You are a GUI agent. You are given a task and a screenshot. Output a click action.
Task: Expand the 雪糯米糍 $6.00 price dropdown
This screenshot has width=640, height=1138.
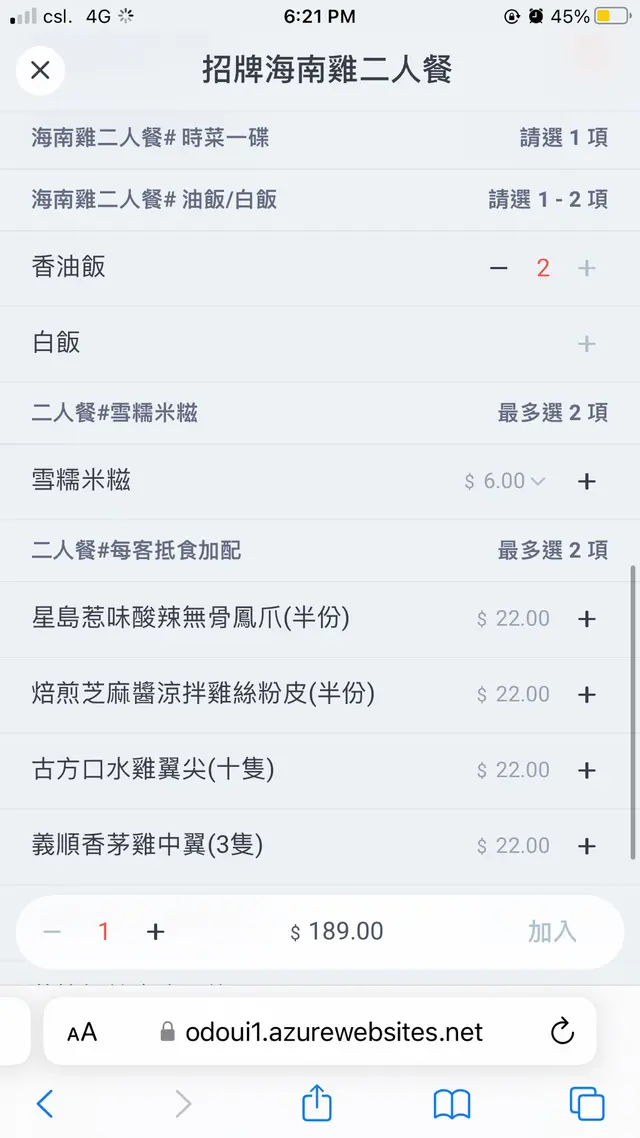tap(506, 482)
